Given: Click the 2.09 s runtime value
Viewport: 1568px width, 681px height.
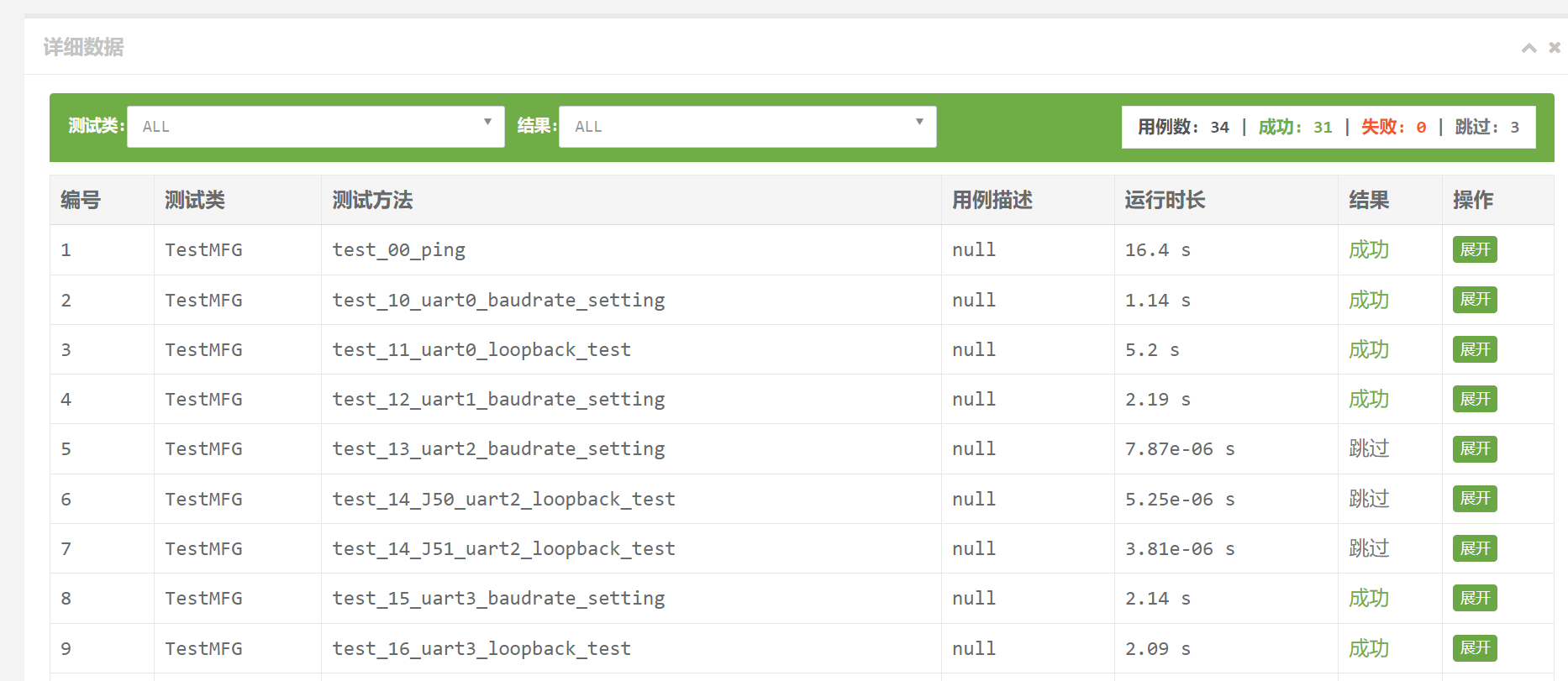Looking at the screenshot, I should click(x=1158, y=649).
